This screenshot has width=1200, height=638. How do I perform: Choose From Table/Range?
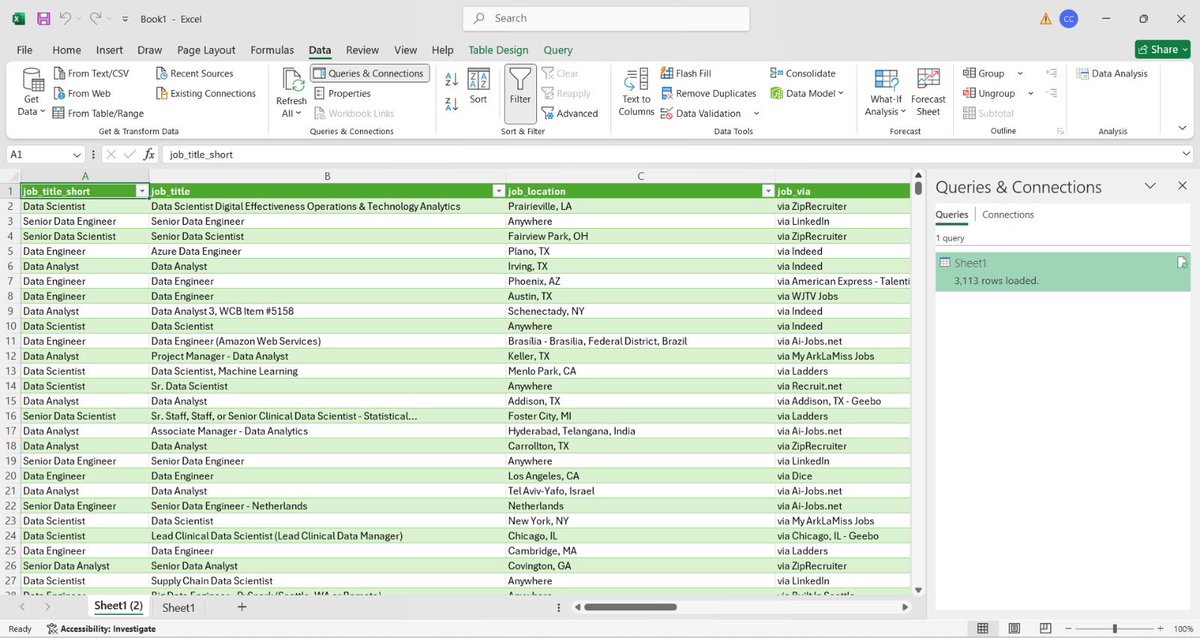[x=97, y=113]
